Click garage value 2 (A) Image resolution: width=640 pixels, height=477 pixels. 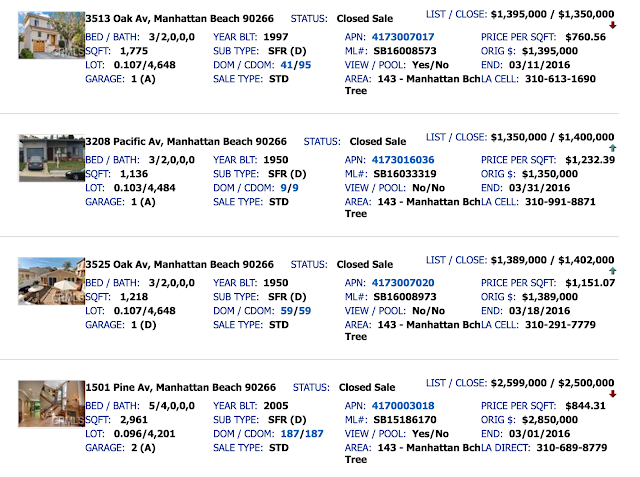coord(143,448)
